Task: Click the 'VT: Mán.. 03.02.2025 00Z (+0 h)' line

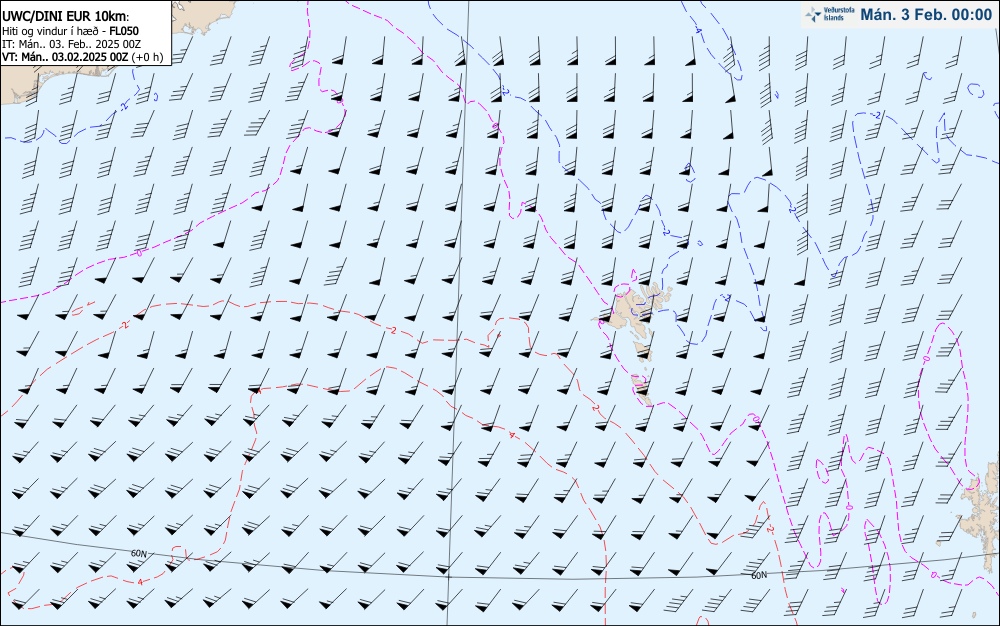Action: (x=82, y=57)
